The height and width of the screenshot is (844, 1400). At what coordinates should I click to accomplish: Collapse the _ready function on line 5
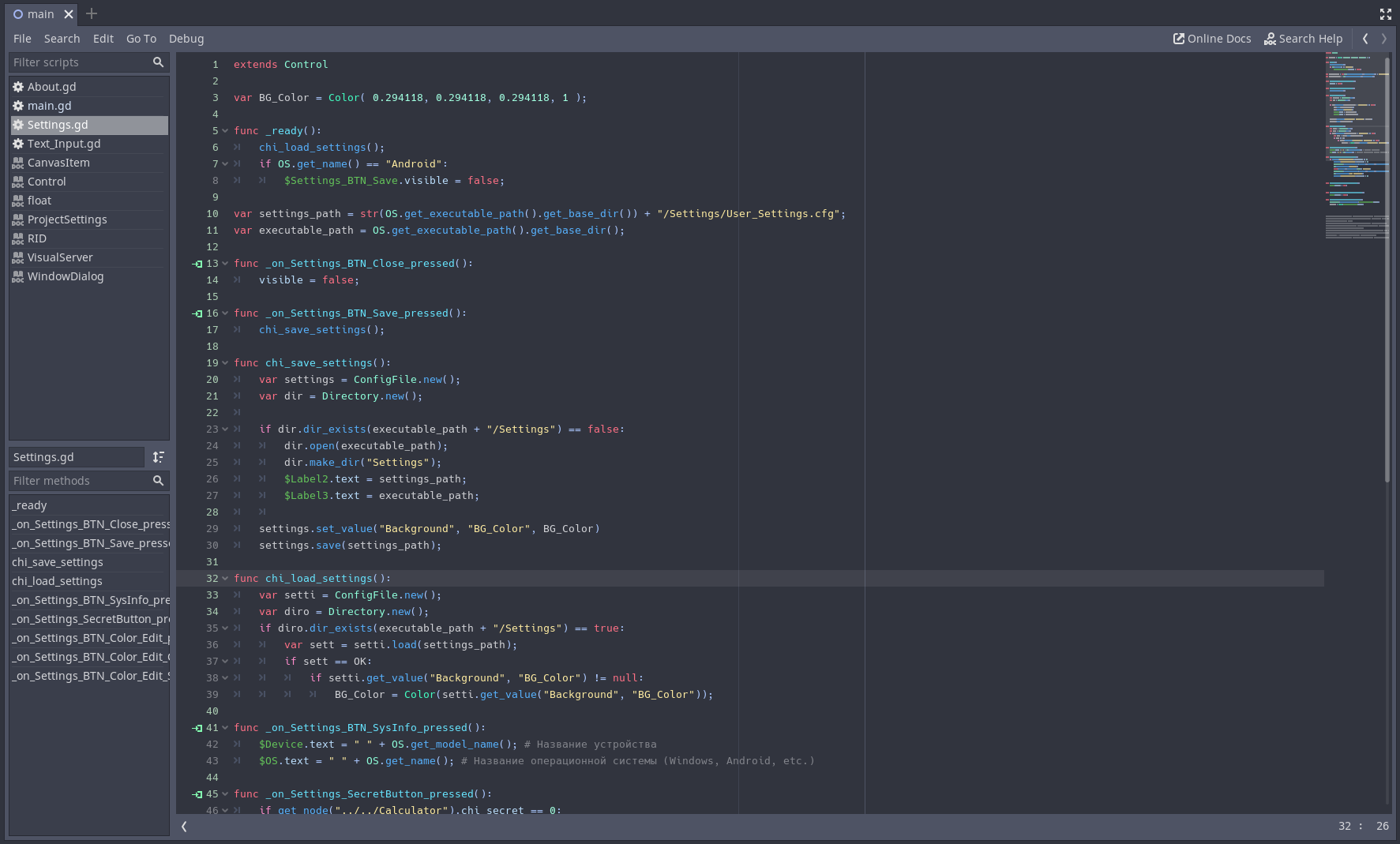click(x=225, y=131)
